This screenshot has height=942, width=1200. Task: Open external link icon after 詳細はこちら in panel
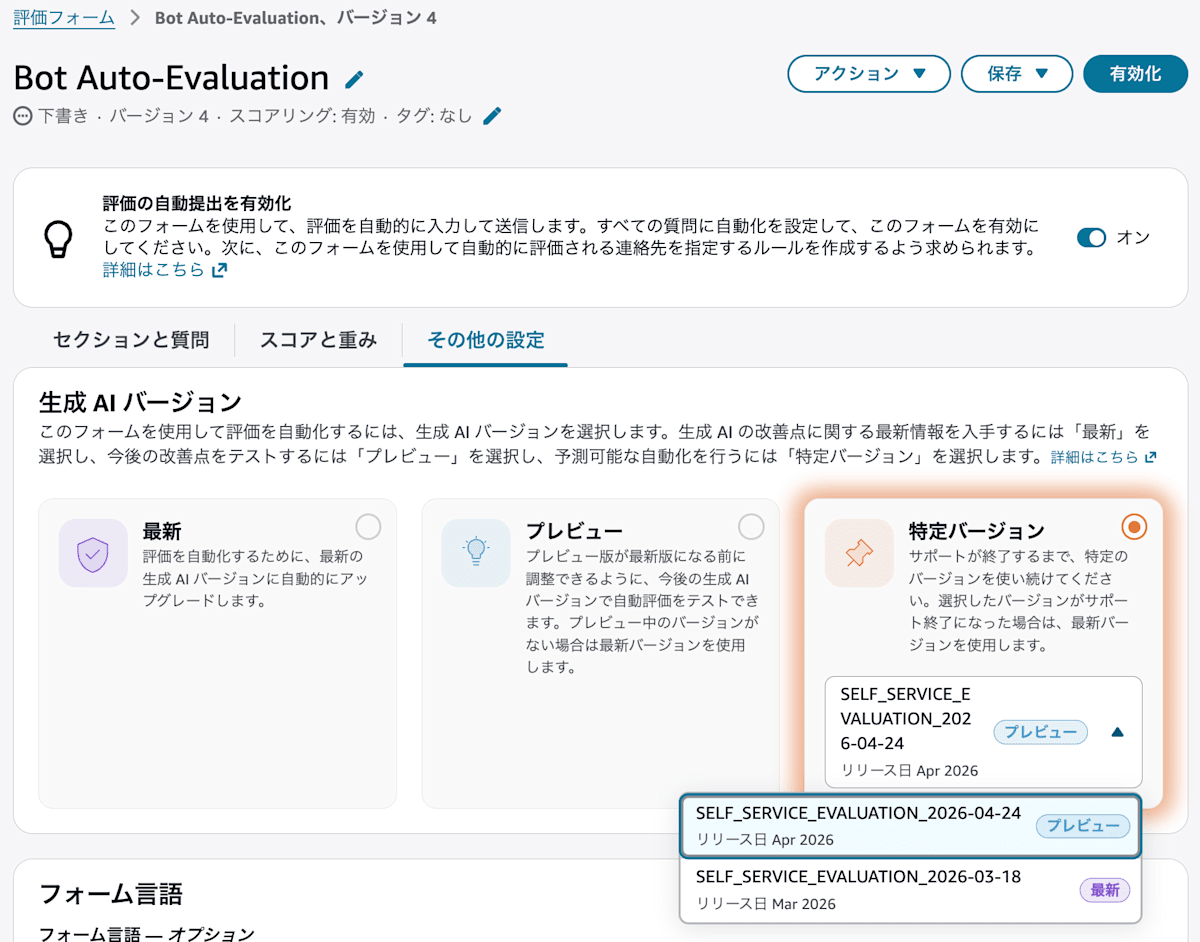pos(219,270)
